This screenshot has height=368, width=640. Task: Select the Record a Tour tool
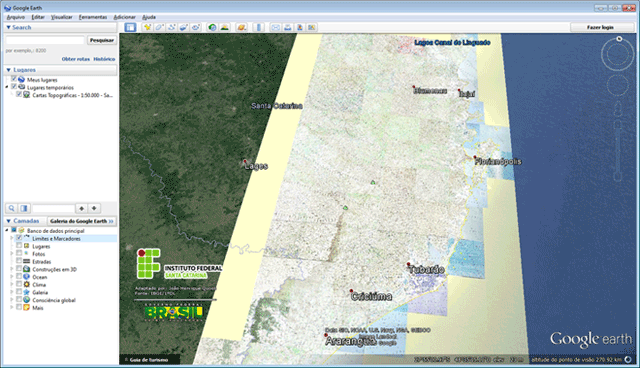click(x=196, y=27)
